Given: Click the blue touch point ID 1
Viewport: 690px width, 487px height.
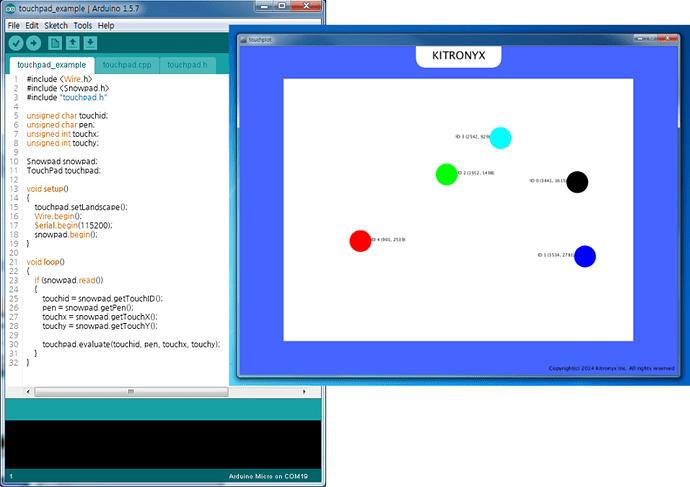Looking at the screenshot, I should pos(585,256).
